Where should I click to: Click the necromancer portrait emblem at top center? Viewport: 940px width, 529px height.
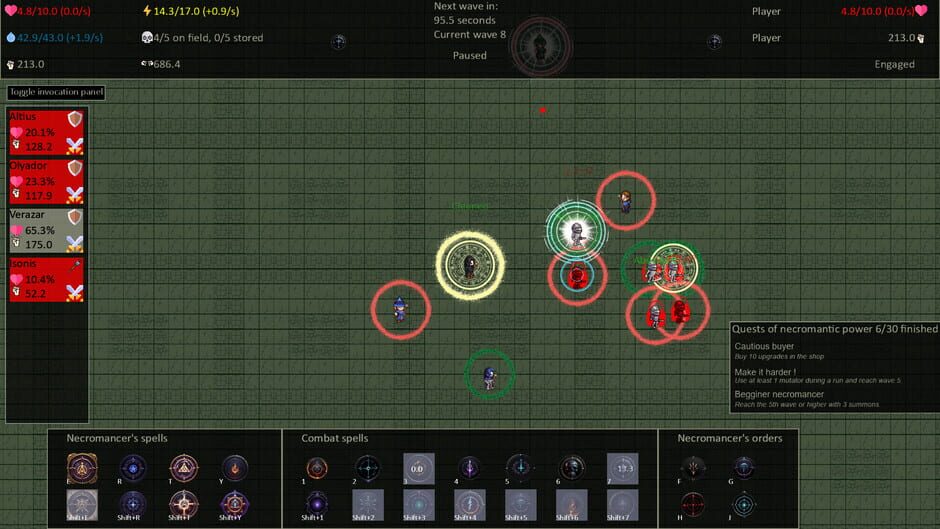click(x=540, y=43)
